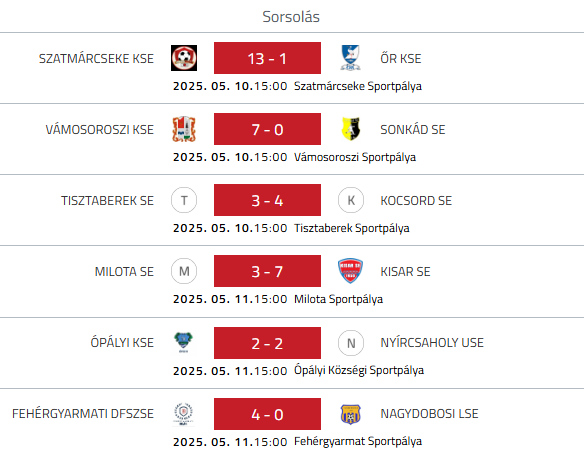Open the 13 - 1 match result

pyautogui.click(x=267, y=58)
